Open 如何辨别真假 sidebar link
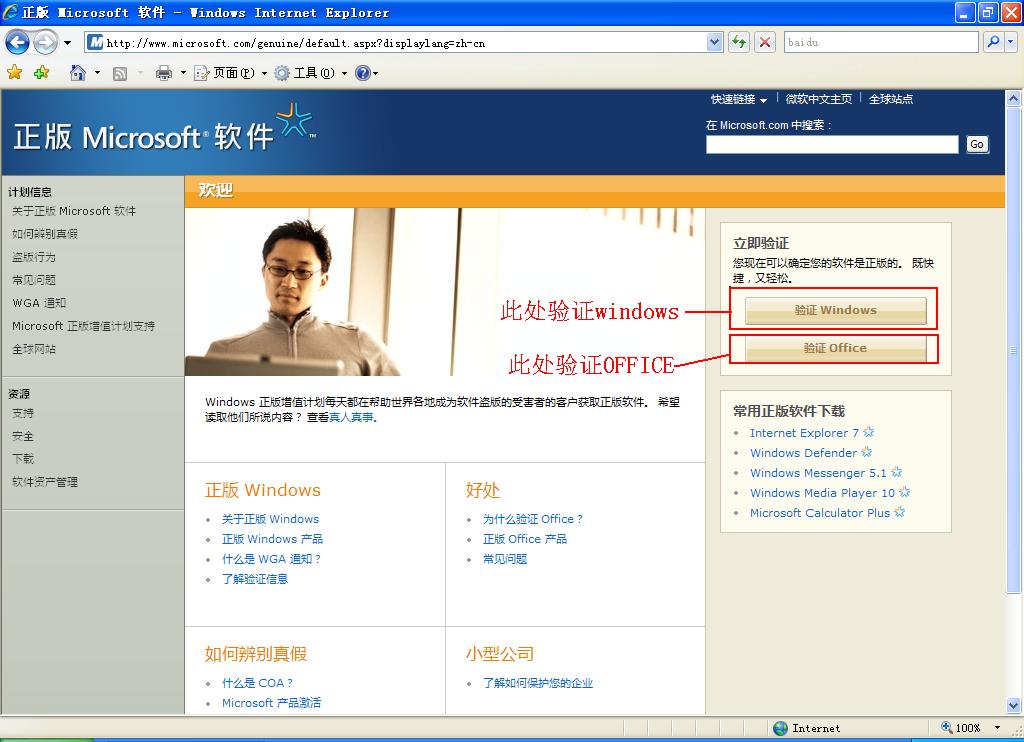Screen dimensions: 1024x742 coord(44,234)
